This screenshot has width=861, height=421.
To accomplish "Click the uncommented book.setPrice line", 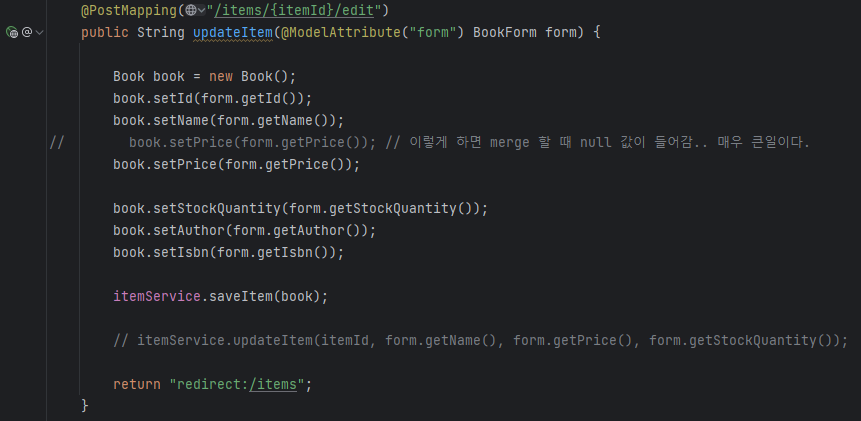I will tap(237, 165).
